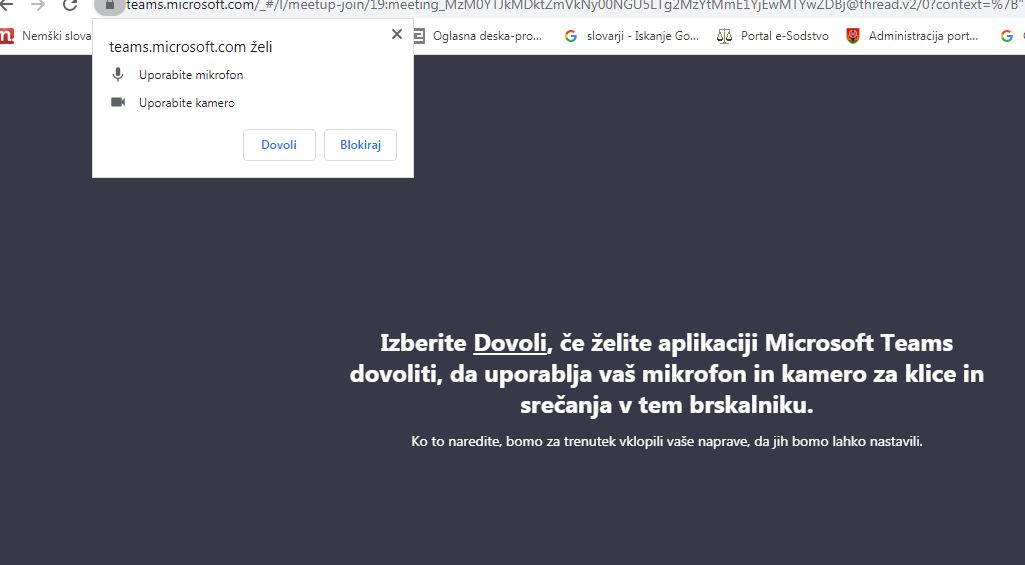
Task: Click the 'Ko to naredite' instruction line
Action: (x=667, y=441)
